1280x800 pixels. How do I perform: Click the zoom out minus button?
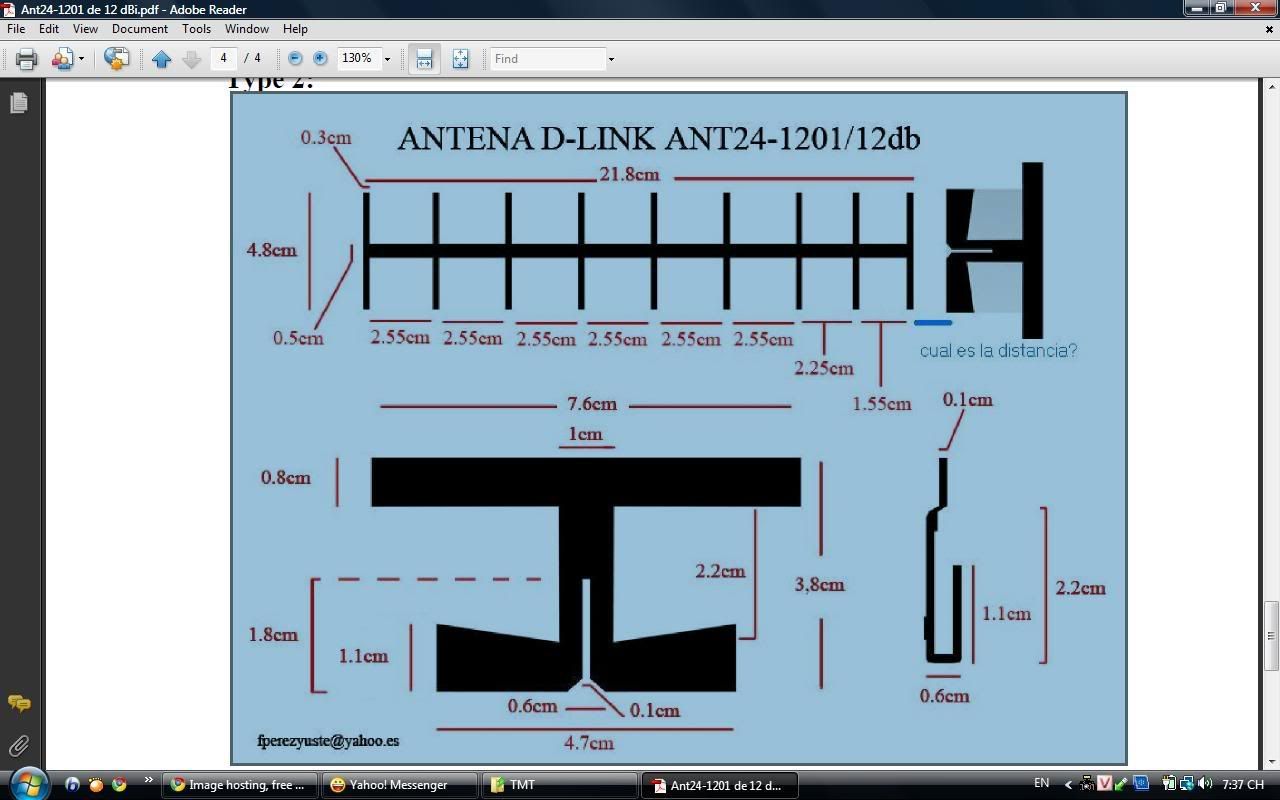point(295,59)
